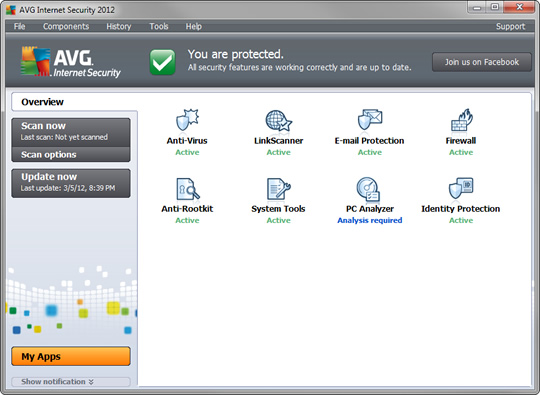This screenshot has width=540, height=395.
Task: Open the Anti-Rootkit magnifier icon
Action: click(188, 189)
